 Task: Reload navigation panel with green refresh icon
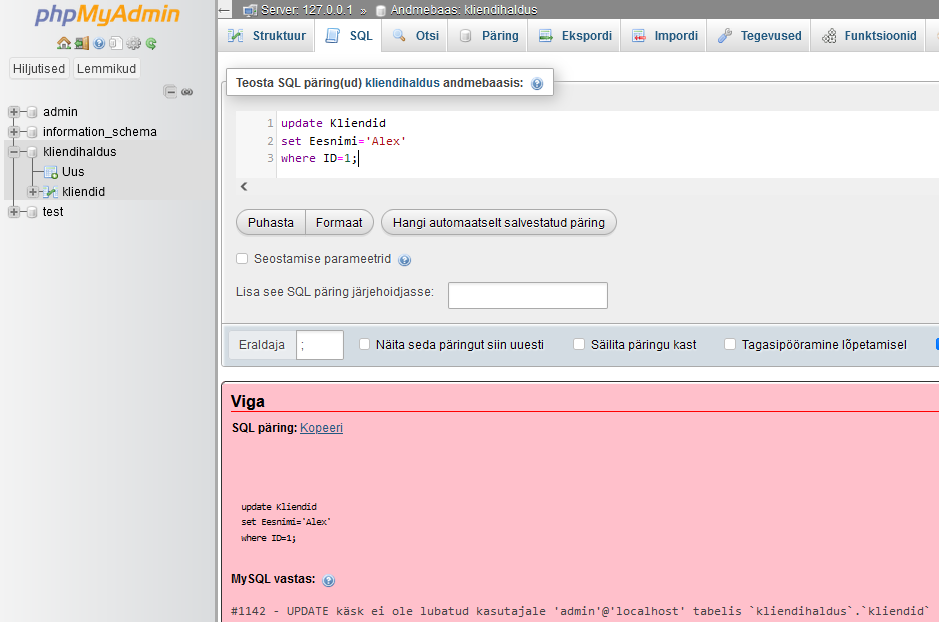[151, 43]
